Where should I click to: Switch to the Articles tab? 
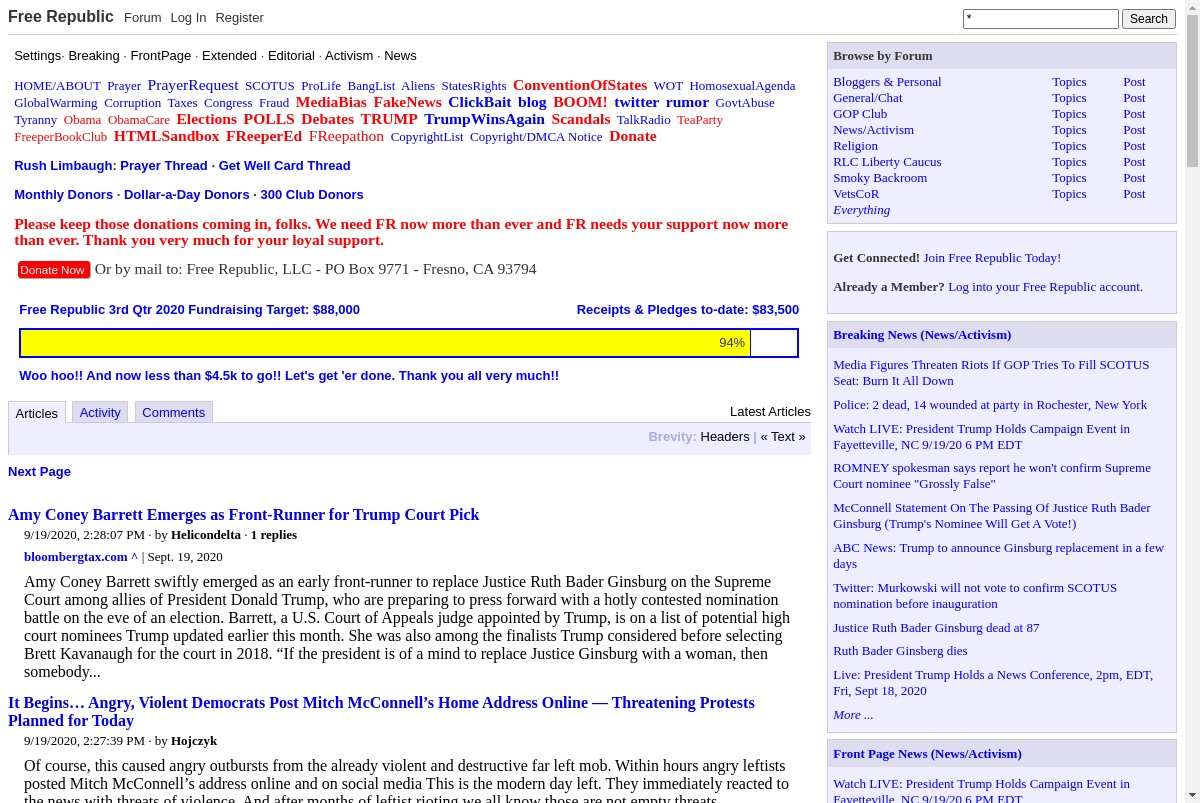click(x=37, y=413)
